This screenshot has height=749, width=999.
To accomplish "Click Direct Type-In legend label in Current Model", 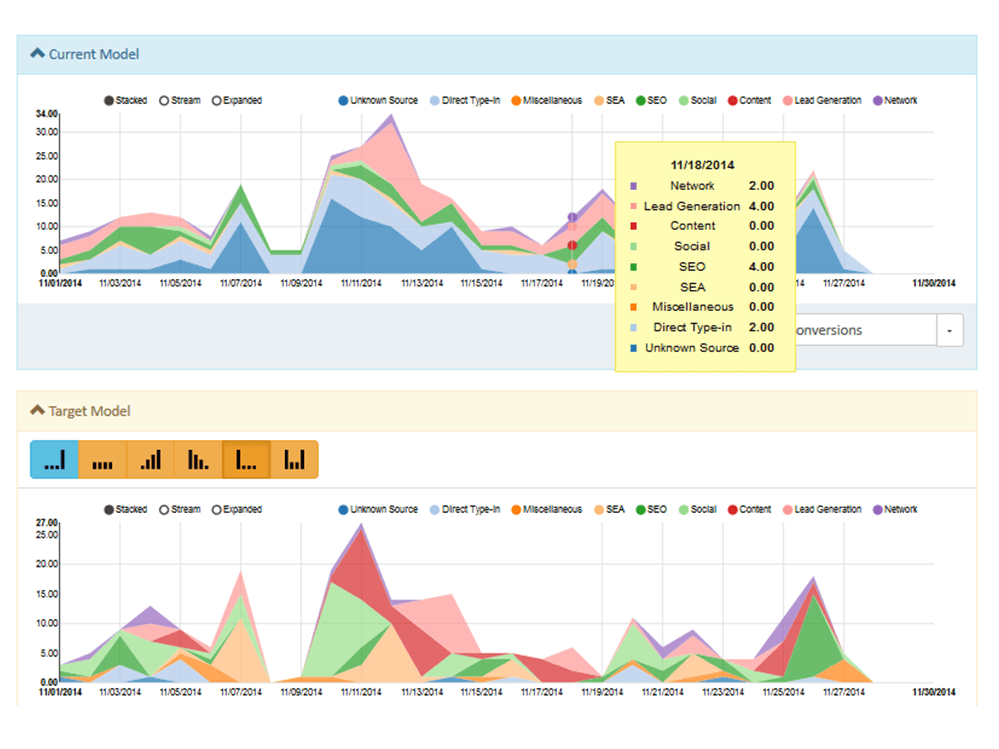I will pyautogui.click(x=470, y=101).
